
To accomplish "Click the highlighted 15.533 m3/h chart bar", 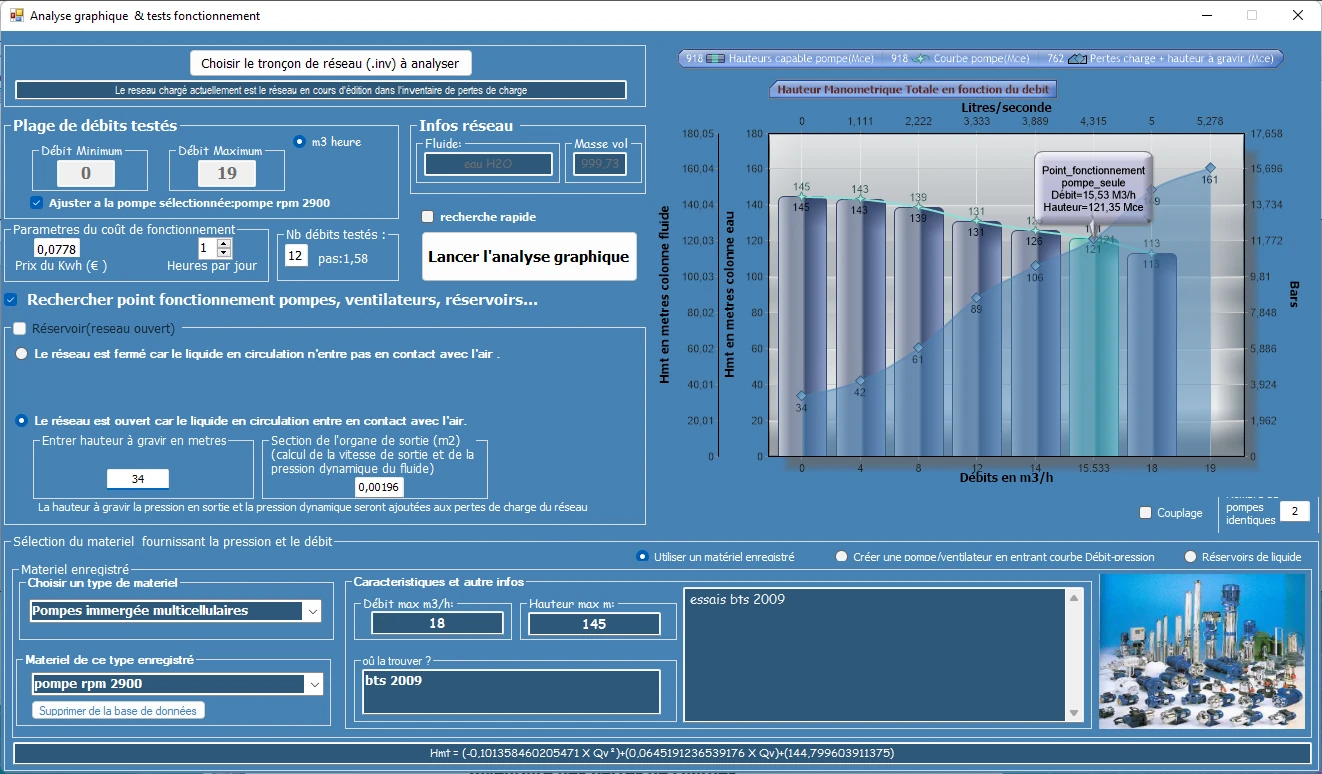I will (1094, 347).
